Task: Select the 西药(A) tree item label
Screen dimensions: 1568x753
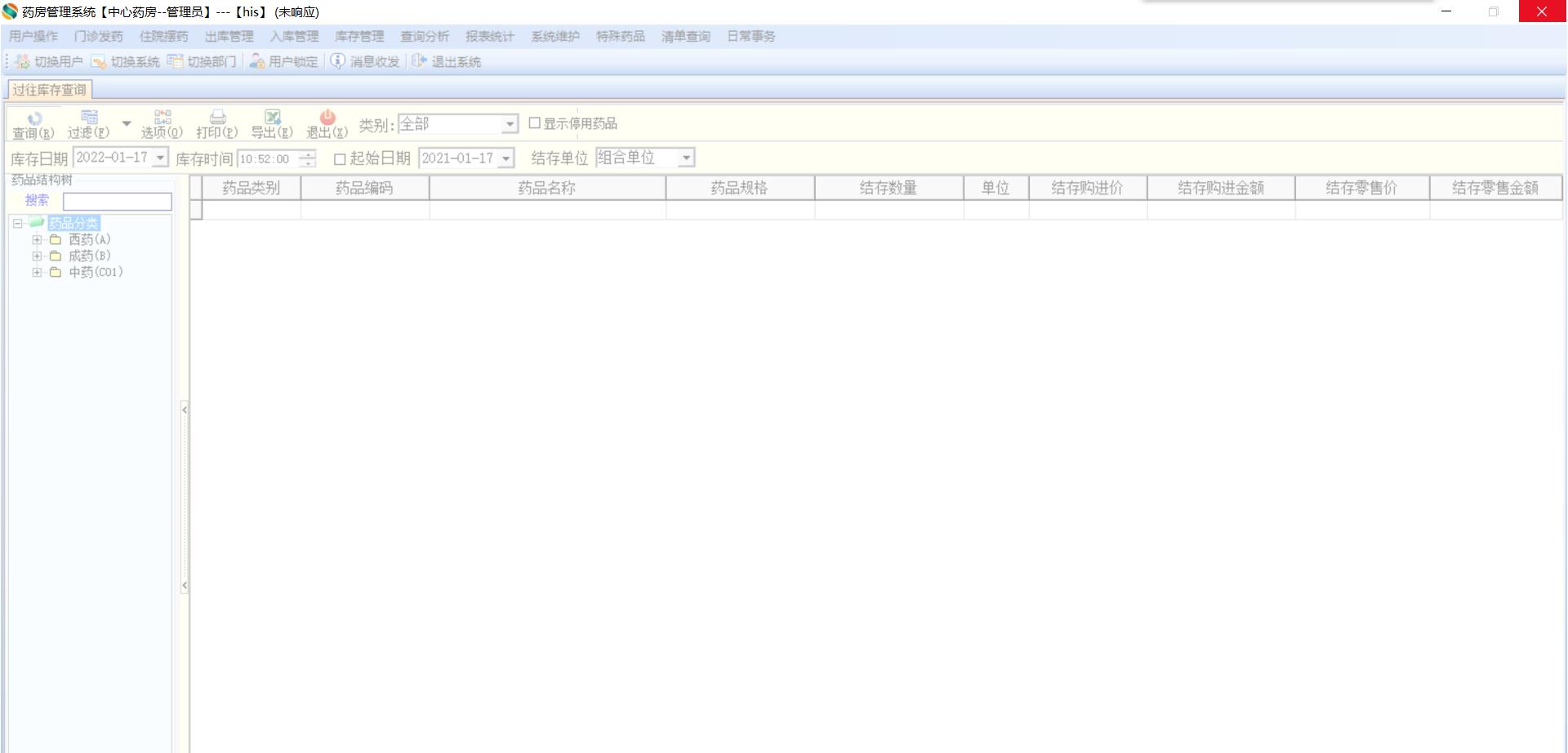Action: click(x=90, y=240)
